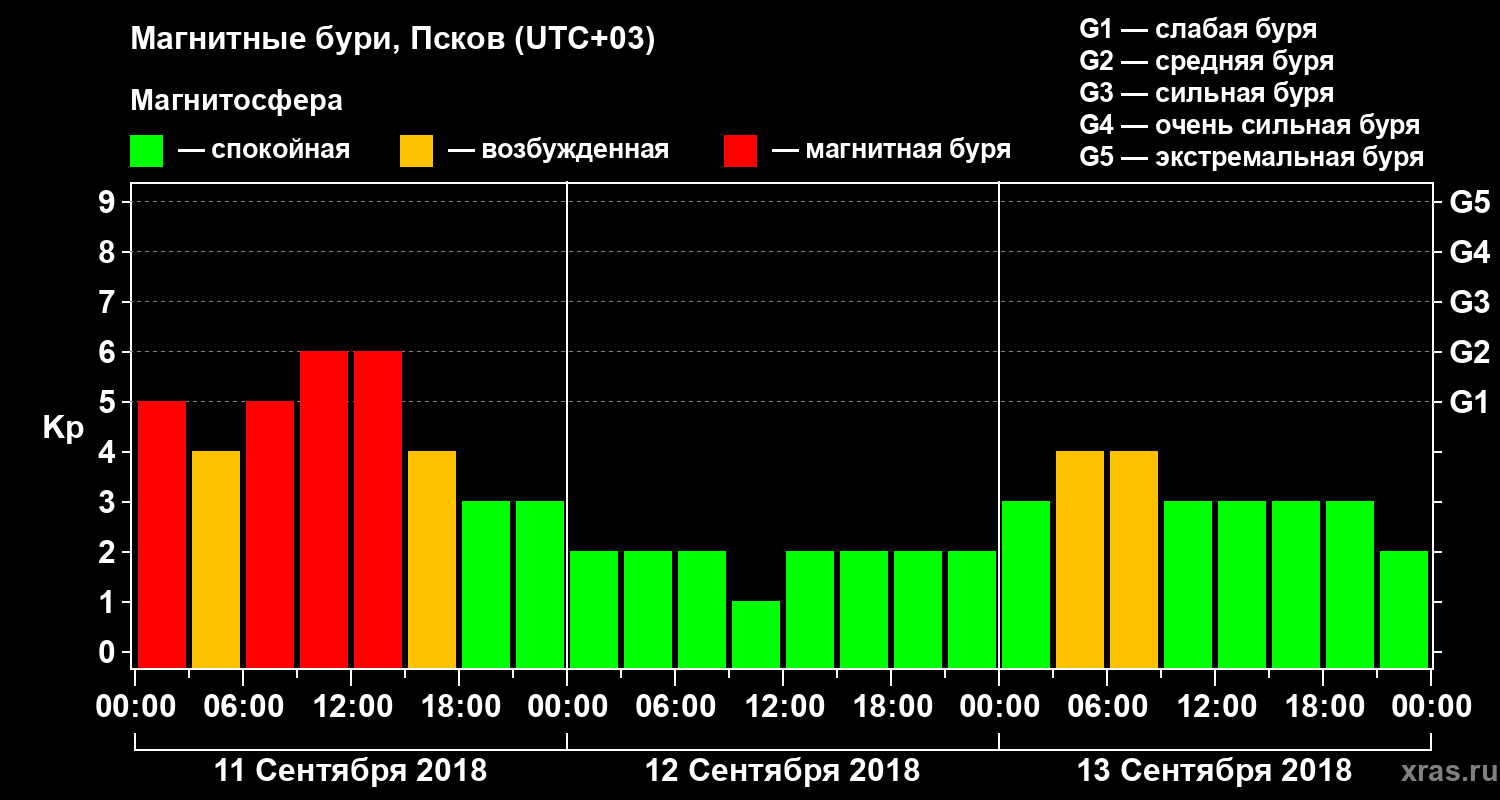Click the '12:00' time label under 13 September
The height and width of the screenshot is (800, 1500).
click(x=1215, y=707)
